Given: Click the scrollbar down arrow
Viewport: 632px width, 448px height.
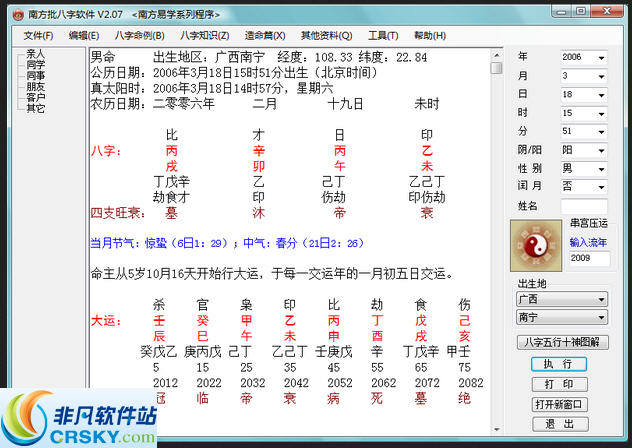Looking at the screenshot, I should click(x=497, y=430).
